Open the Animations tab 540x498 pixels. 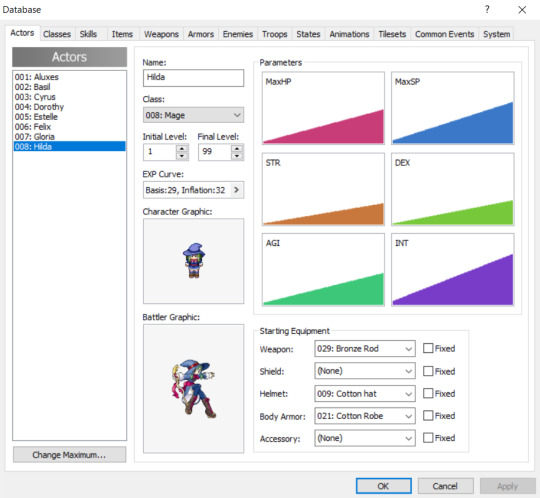coord(349,34)
